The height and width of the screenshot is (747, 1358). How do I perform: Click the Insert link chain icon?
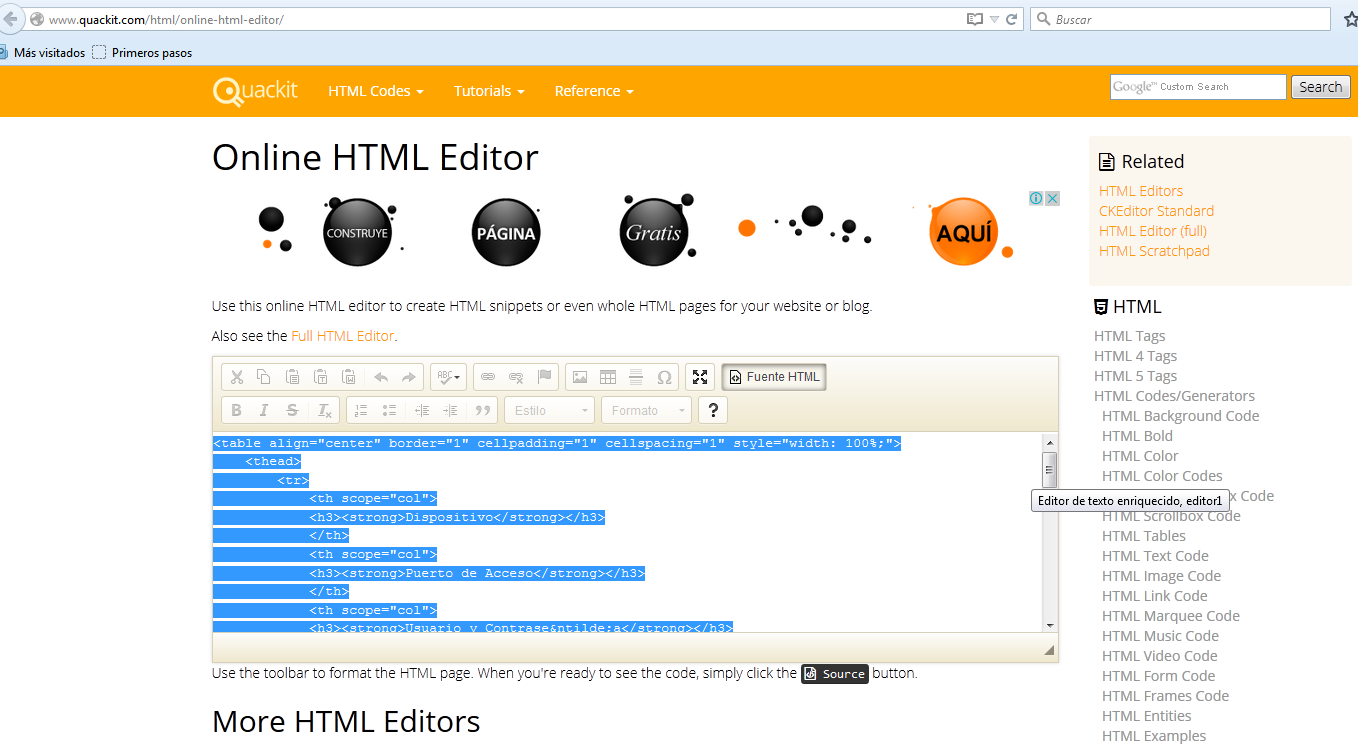488,377
